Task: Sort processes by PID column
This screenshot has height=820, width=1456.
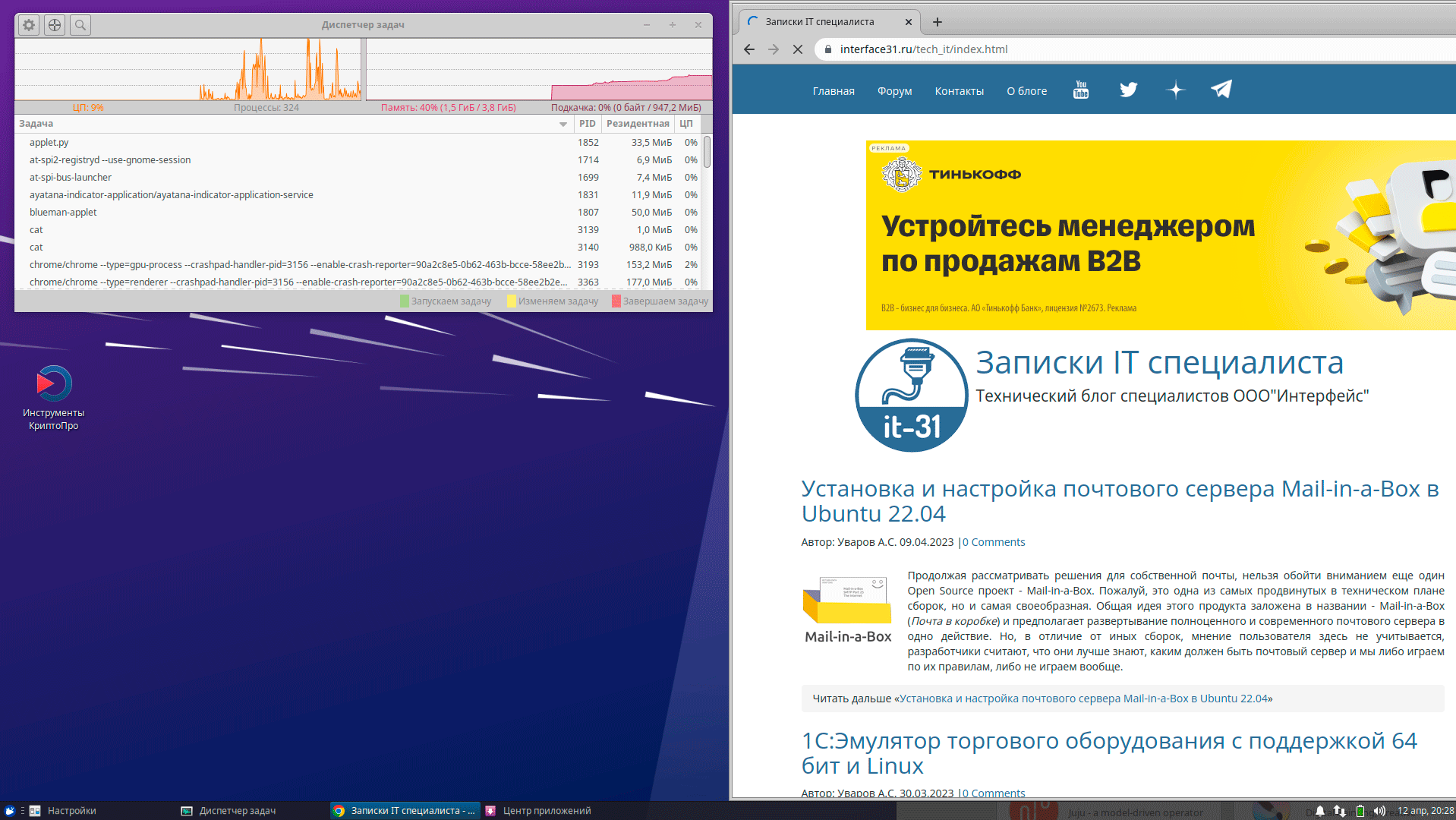Action: (588, 124)
